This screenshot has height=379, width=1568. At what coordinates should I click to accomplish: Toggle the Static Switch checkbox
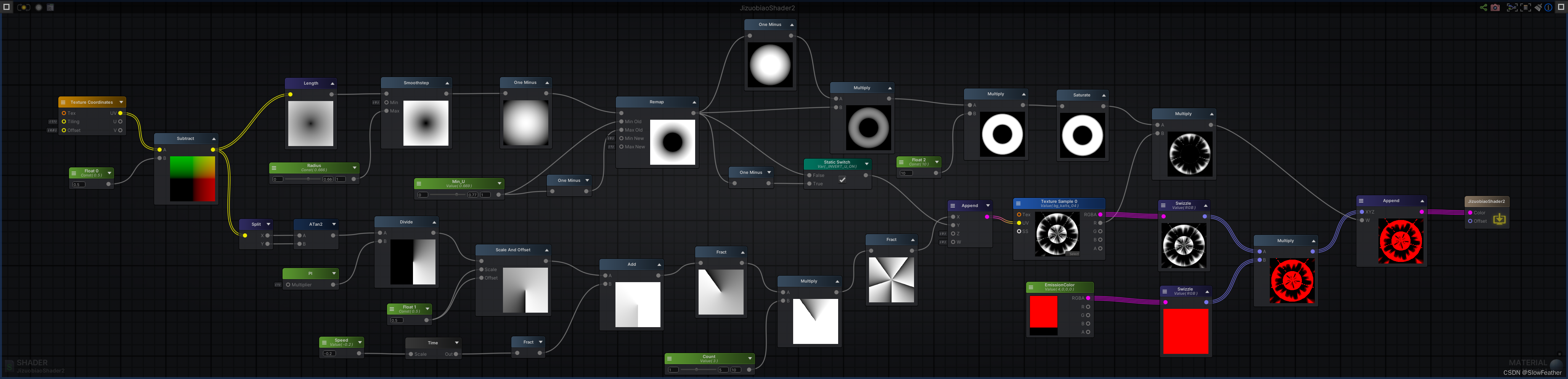[x=842, y=180]
